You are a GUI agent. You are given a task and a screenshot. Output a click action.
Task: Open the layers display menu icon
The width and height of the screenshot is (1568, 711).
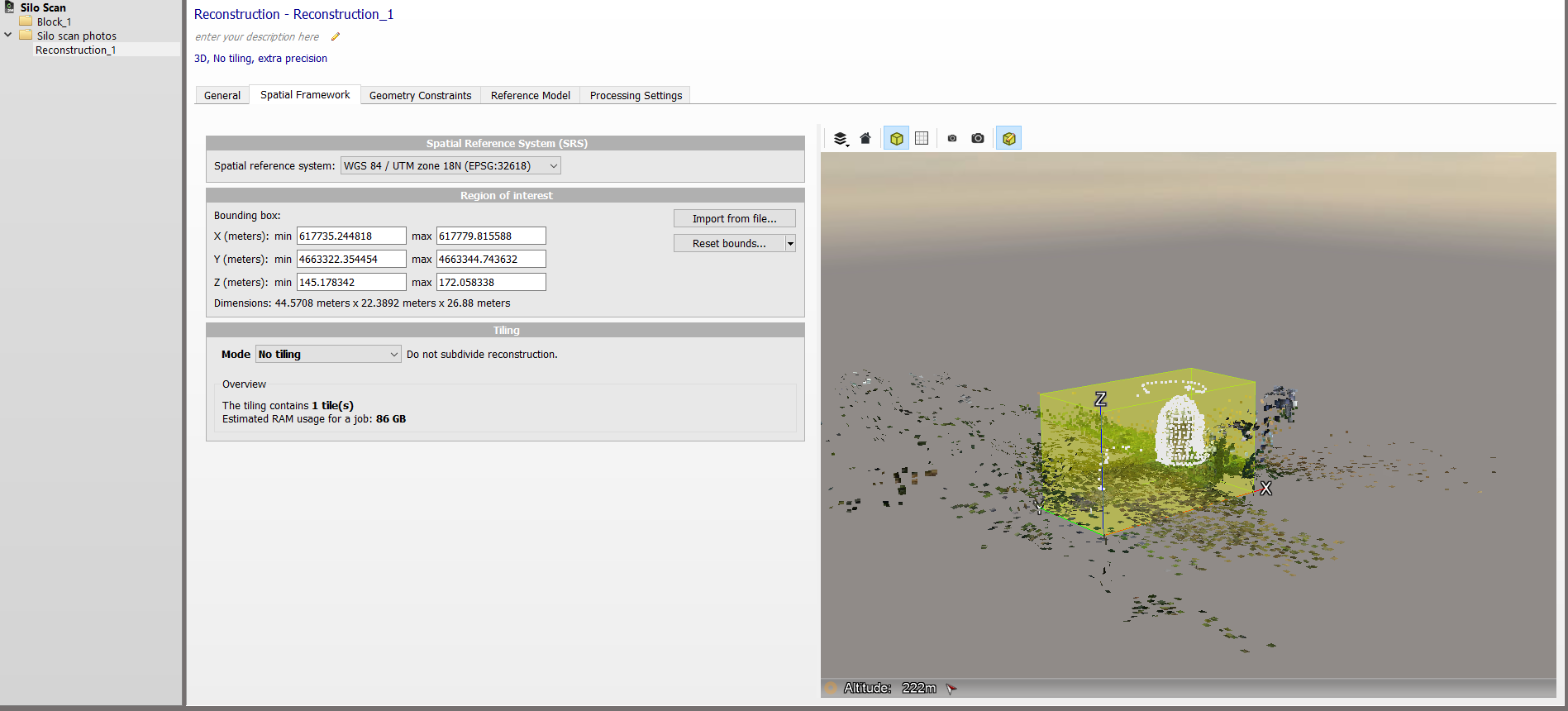pyautogui.click(x=841, y=138)
